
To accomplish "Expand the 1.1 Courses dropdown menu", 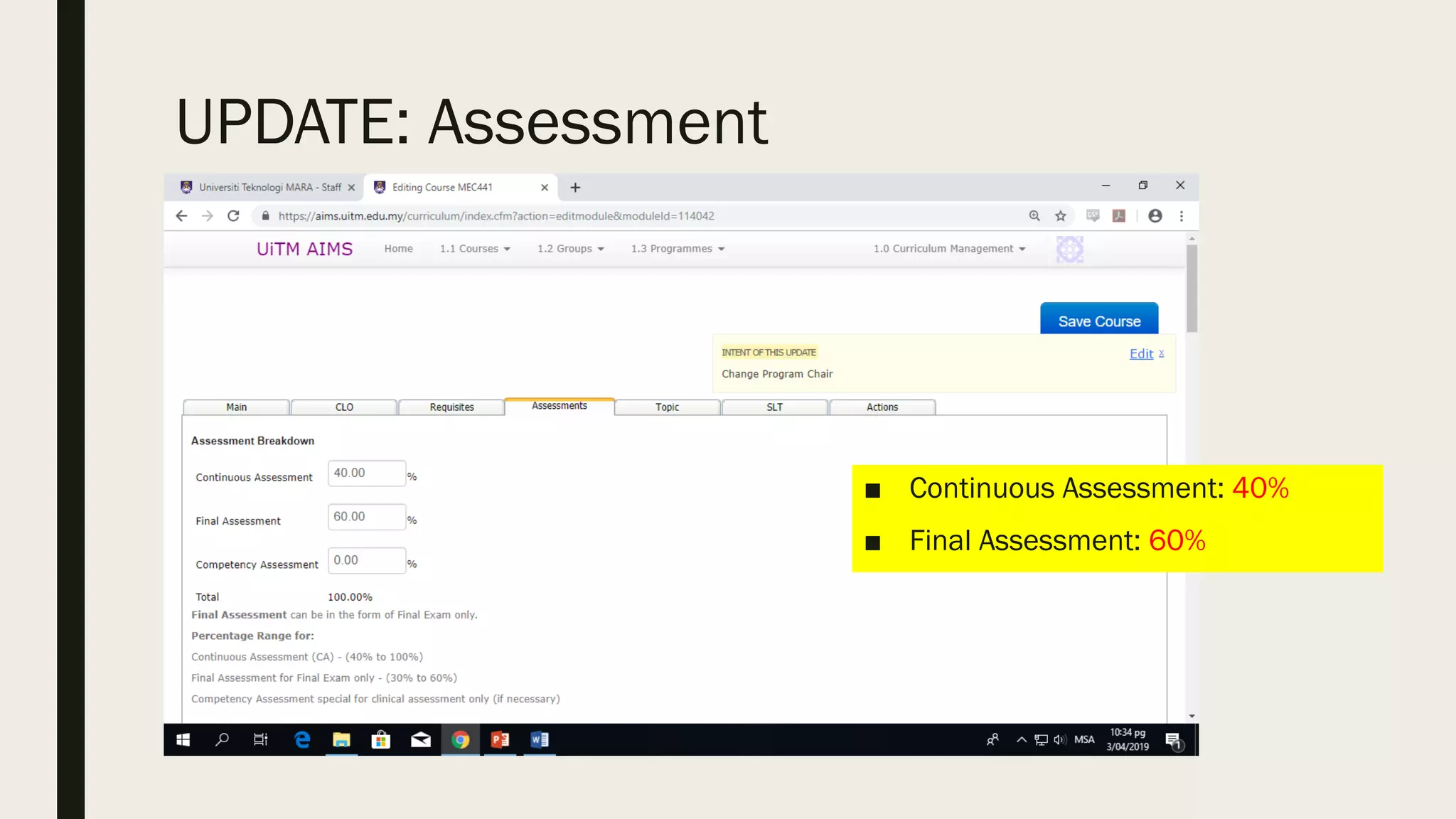I will (x=475, y=248).
